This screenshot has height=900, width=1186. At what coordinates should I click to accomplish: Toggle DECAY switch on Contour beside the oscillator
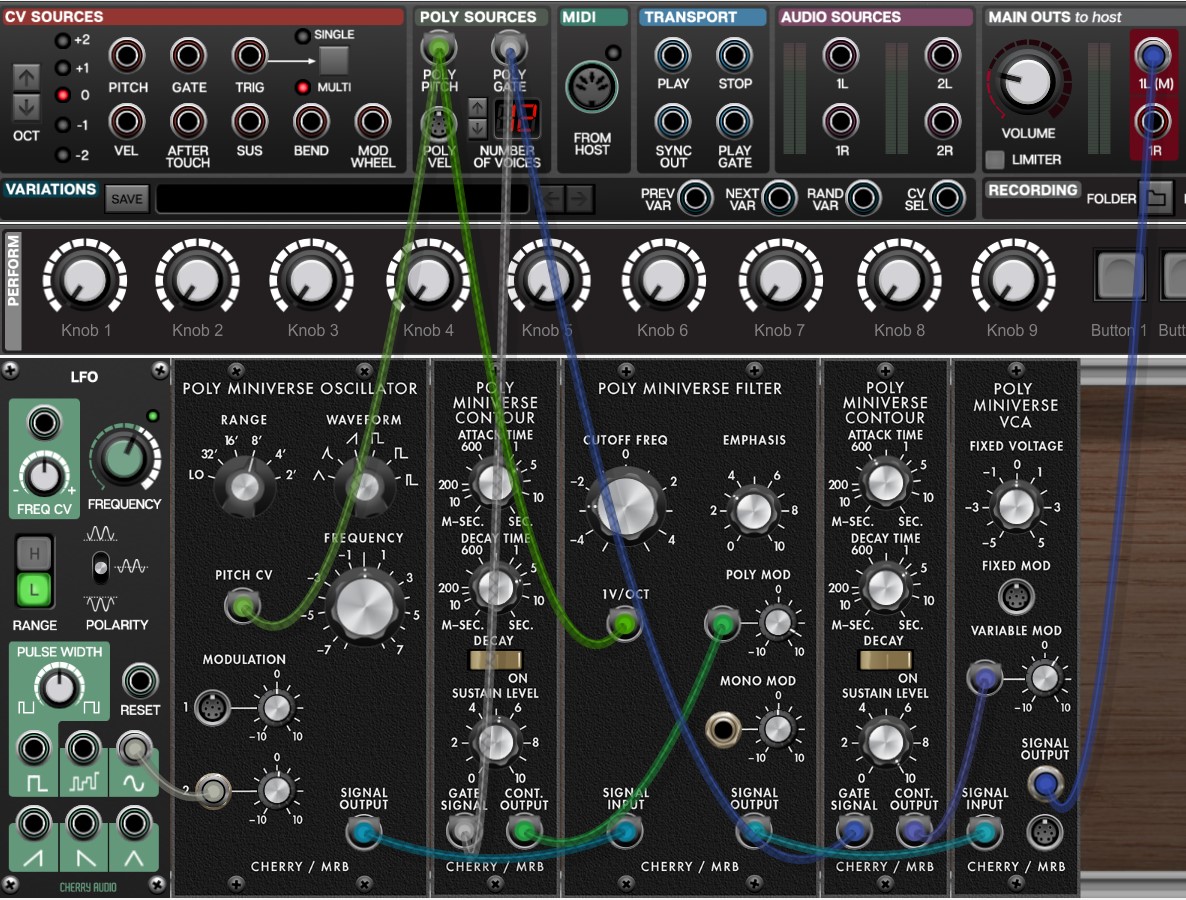point(495,659)
